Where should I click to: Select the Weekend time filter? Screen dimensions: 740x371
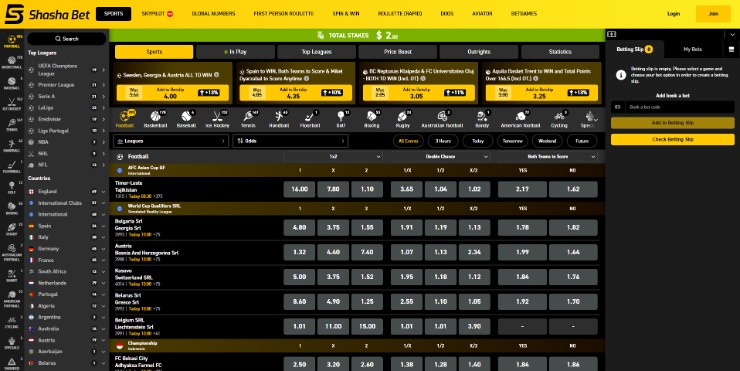click(x=547, y=141)
